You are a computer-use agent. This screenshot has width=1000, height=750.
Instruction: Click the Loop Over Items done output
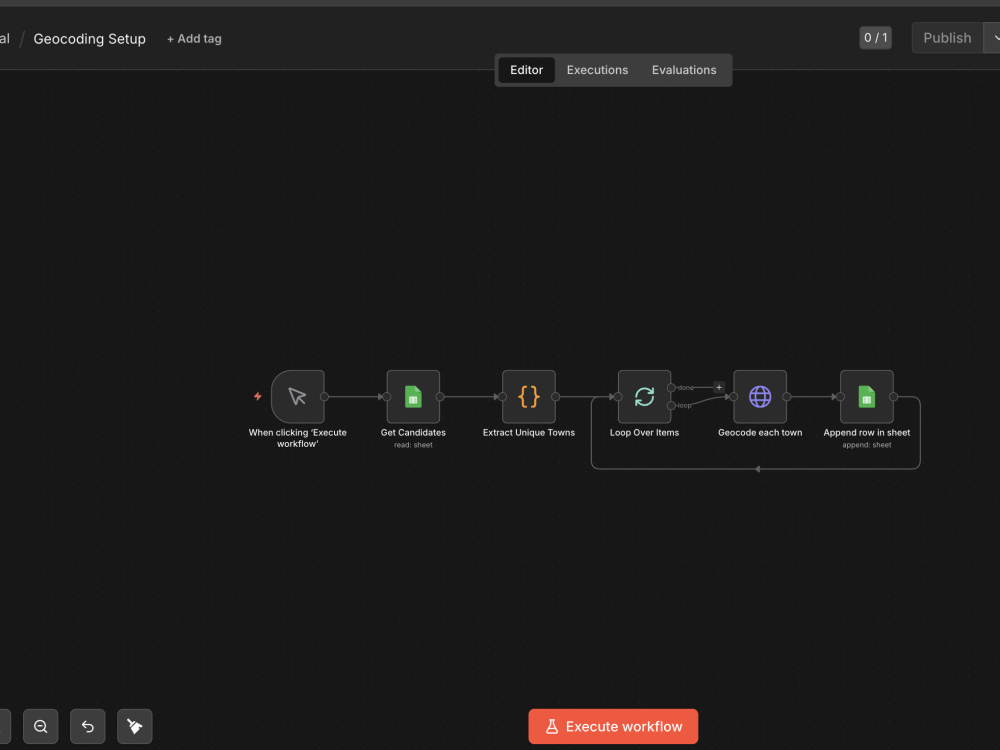pos(671,388)
